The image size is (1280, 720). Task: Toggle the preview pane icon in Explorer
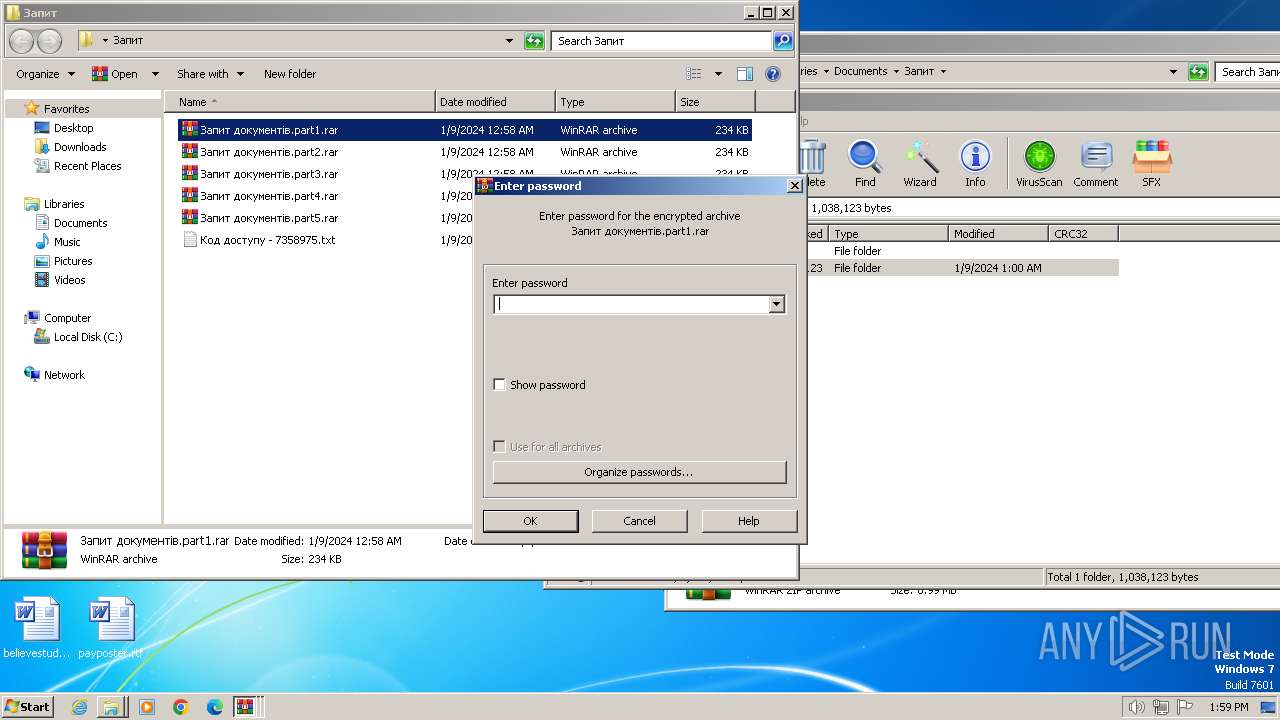(744, 74)
